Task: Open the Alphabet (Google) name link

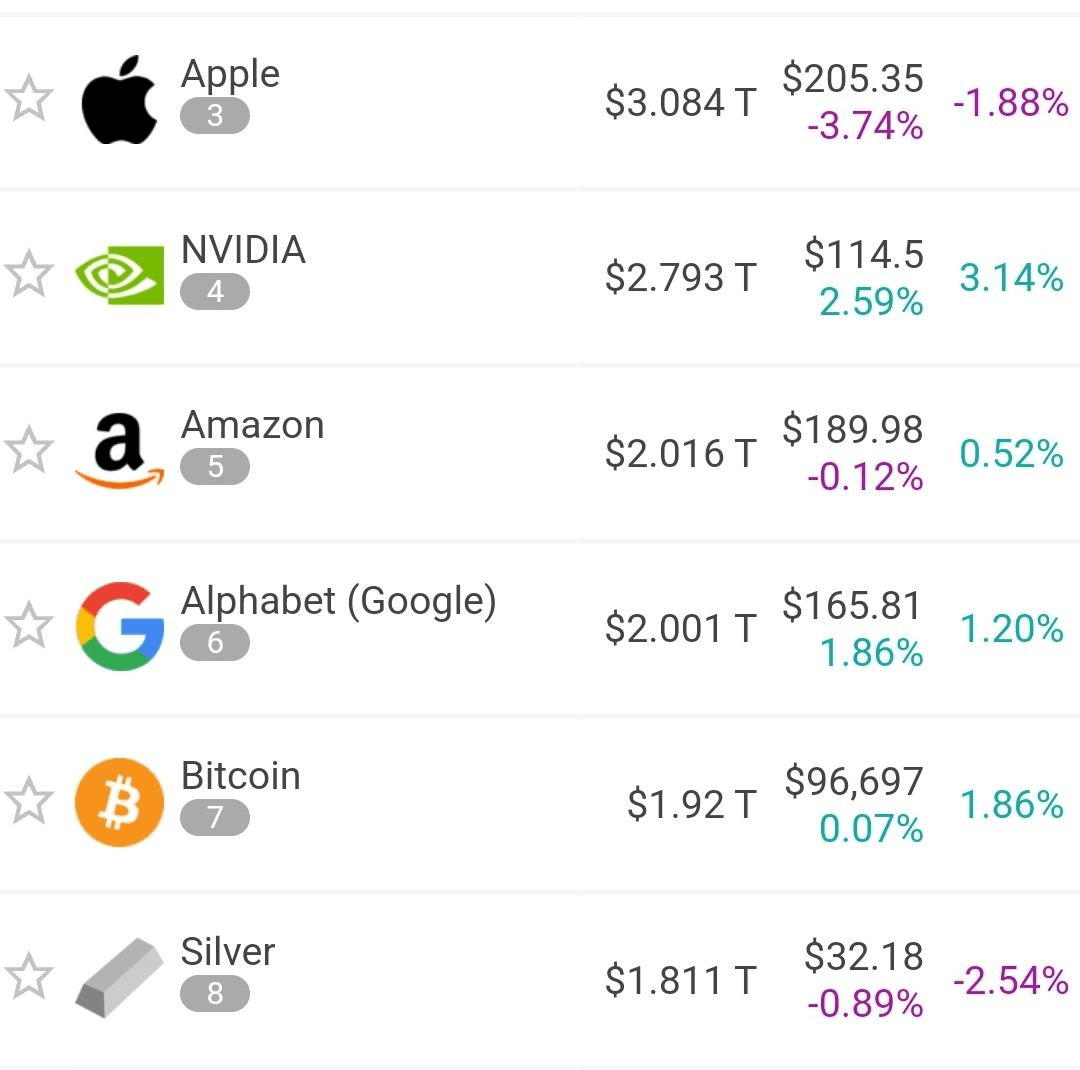Action: click(x=338, y=601)
